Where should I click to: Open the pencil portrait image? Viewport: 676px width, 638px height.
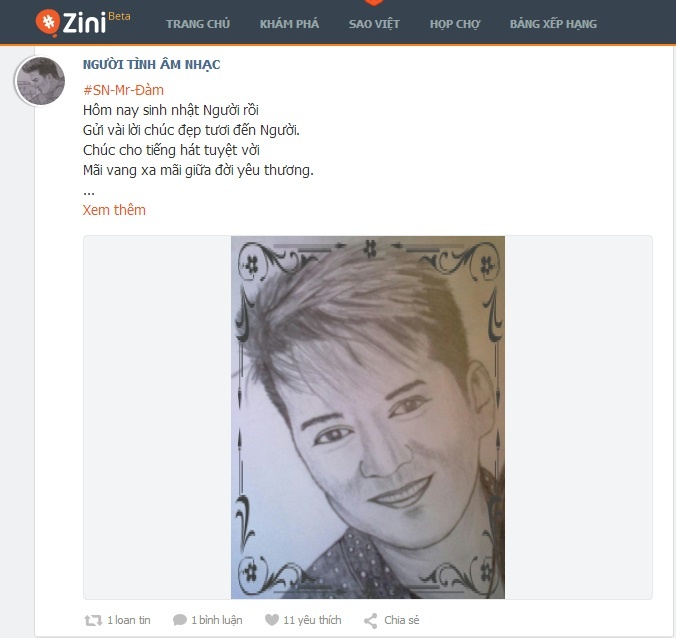[x=368, y=417]
